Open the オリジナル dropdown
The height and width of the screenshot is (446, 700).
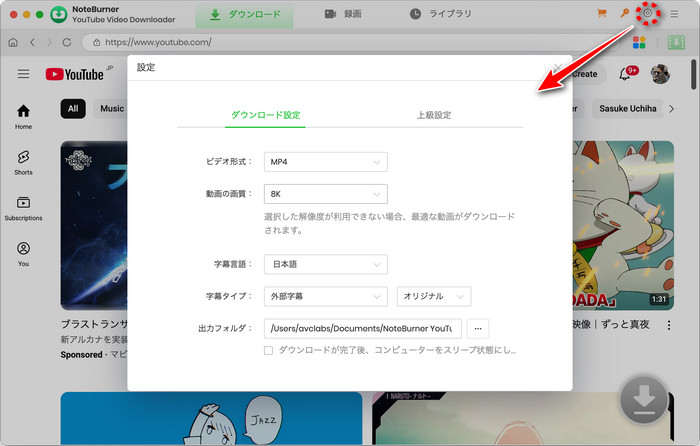433,296
